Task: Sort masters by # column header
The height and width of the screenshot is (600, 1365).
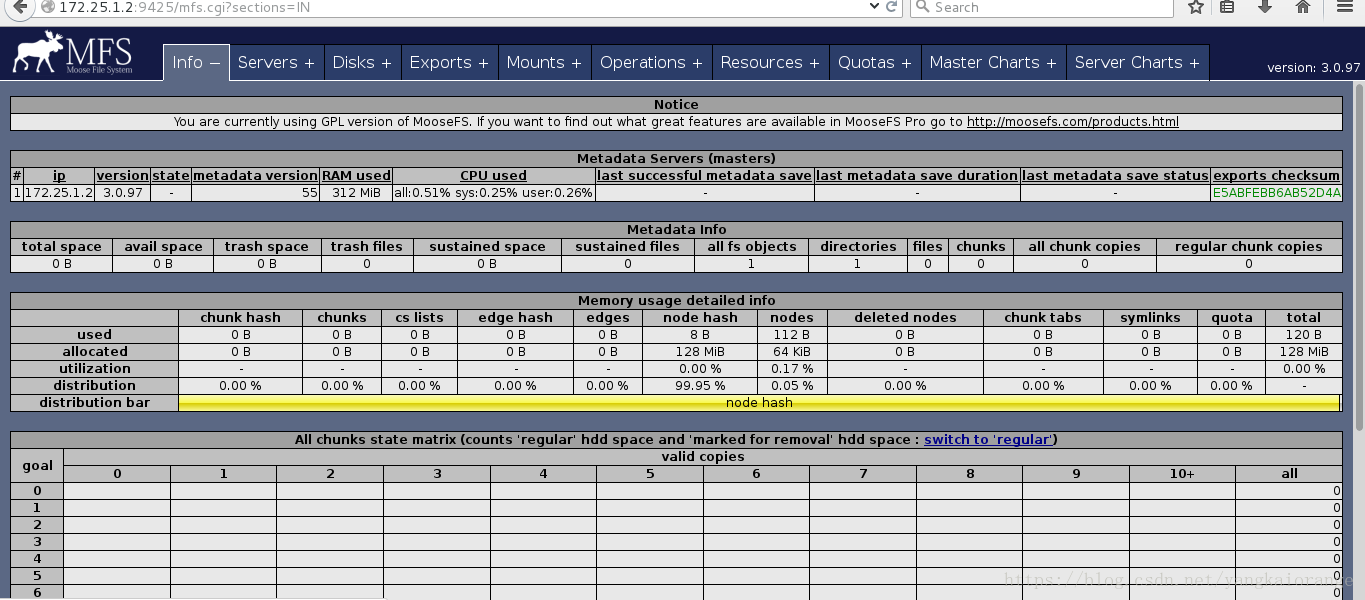Action: pyautogui.click(x=17, y=175)
